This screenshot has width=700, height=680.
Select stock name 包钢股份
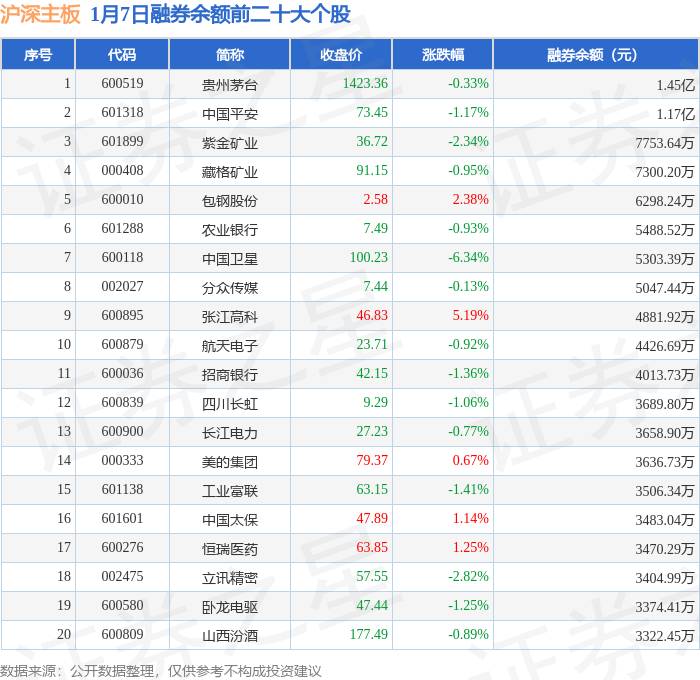pyautogui.click(x=229, y=200)
